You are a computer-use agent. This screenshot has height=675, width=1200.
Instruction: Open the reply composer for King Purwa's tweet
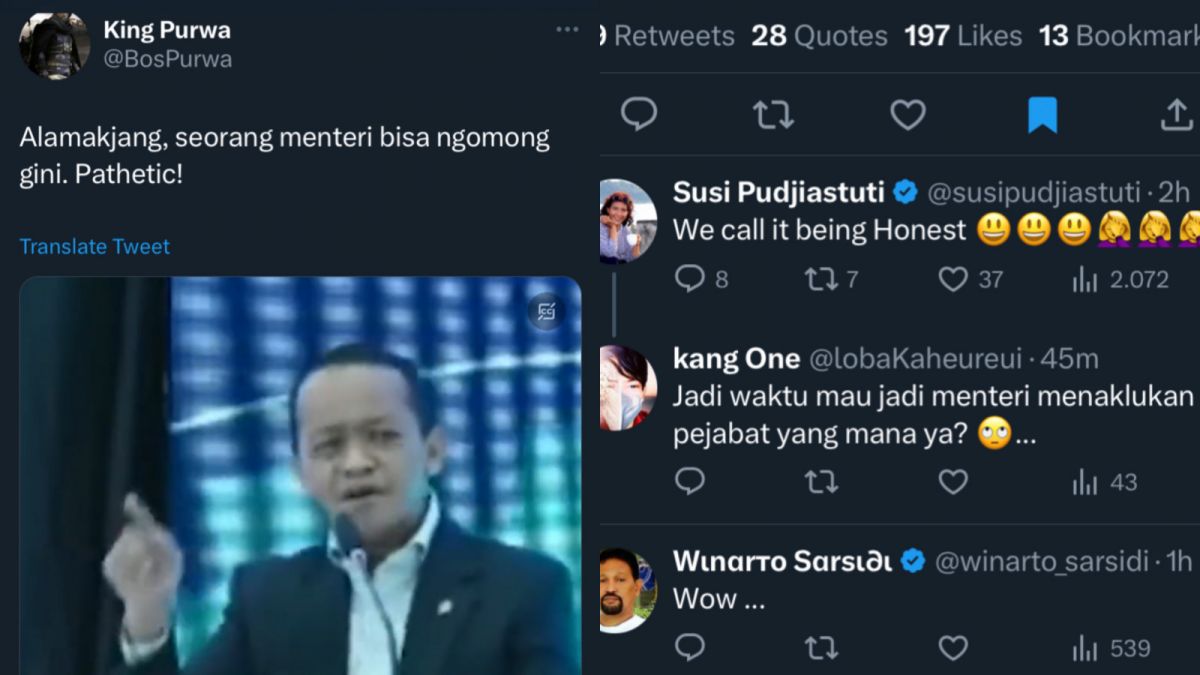click(639, 114)
